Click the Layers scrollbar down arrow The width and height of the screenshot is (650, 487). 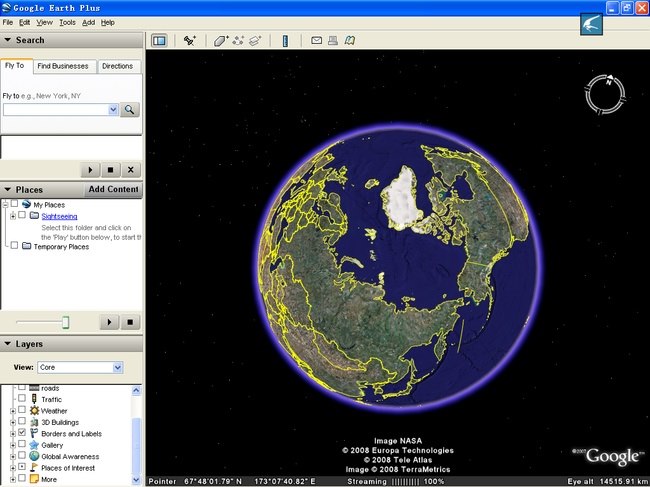coord(136,480)
